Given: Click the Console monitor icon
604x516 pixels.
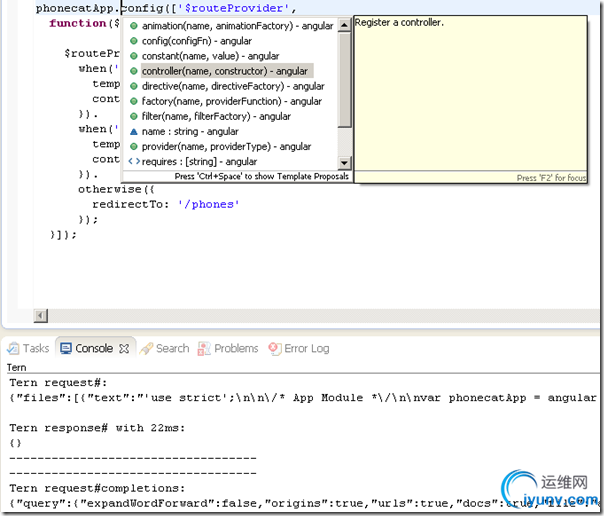Looking at the screenshot, I should (66, 348).
